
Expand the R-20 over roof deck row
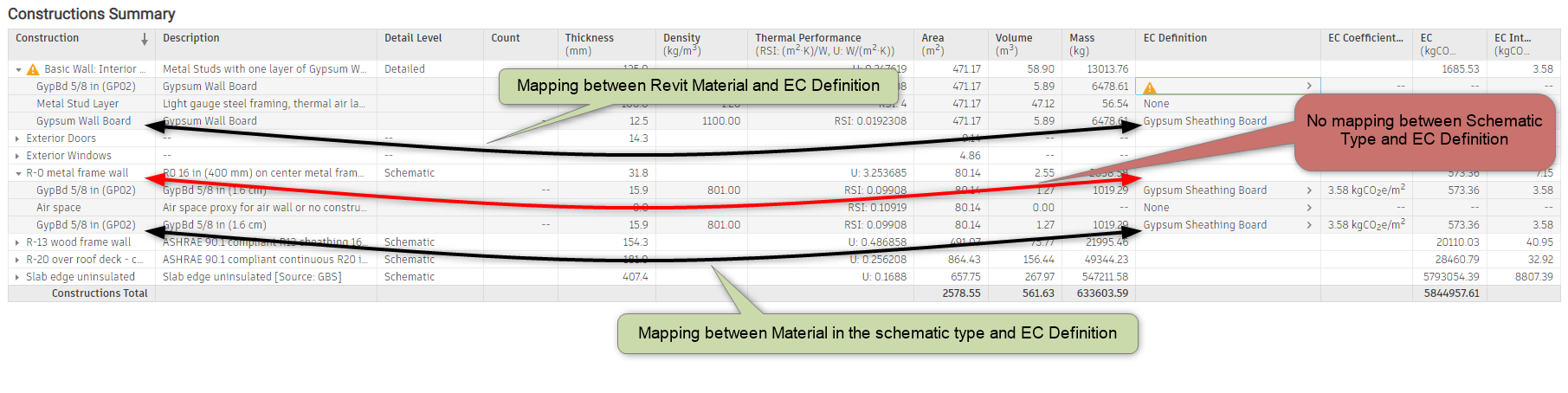(18, 260)
